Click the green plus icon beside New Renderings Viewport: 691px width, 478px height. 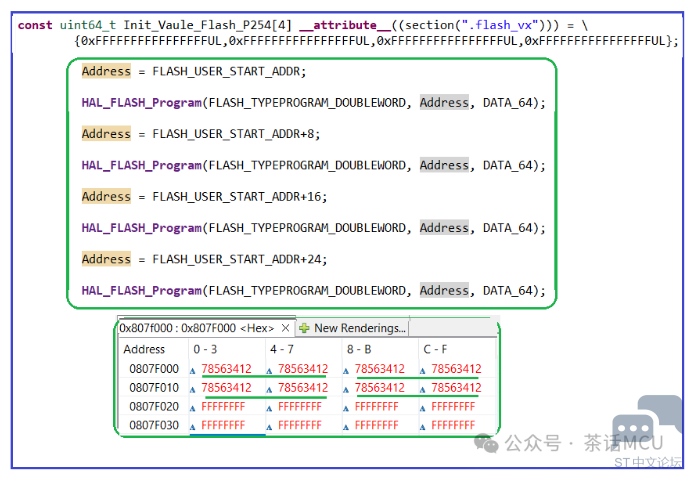pos(304,328)
